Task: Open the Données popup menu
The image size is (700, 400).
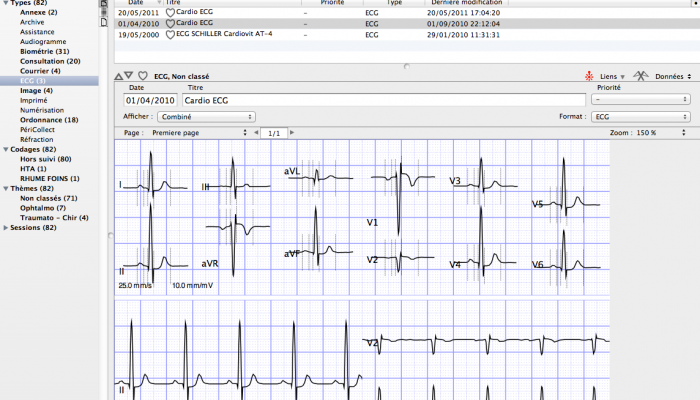Action: (x=673, y=77)
